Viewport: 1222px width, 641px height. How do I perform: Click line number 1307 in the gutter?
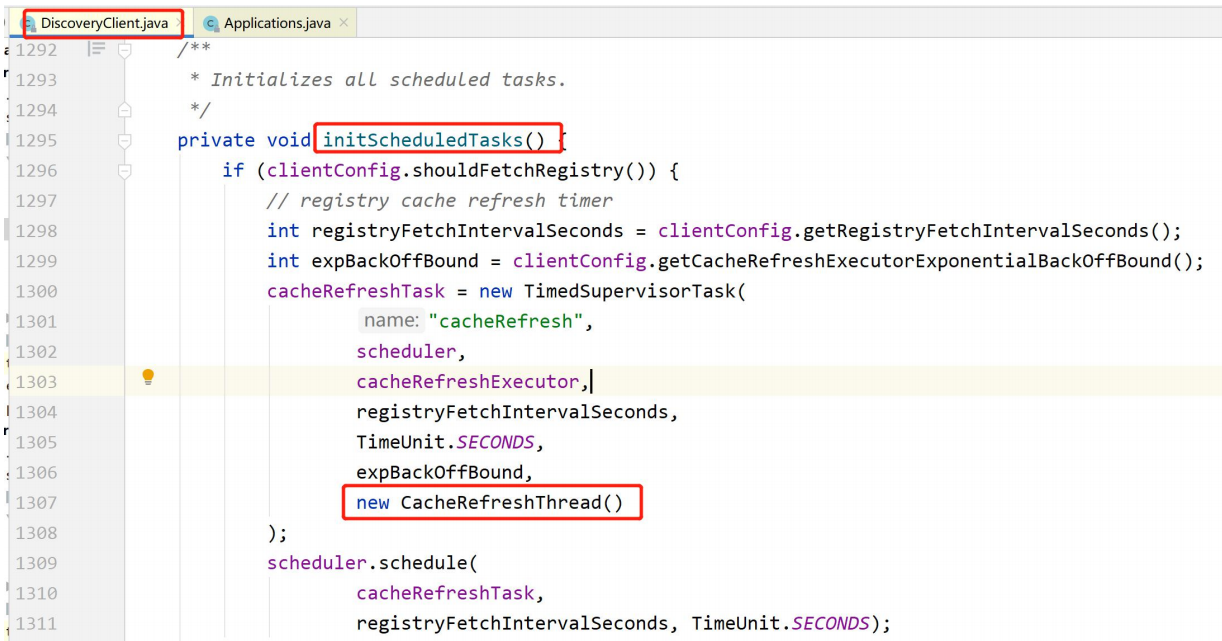point(36,502)
